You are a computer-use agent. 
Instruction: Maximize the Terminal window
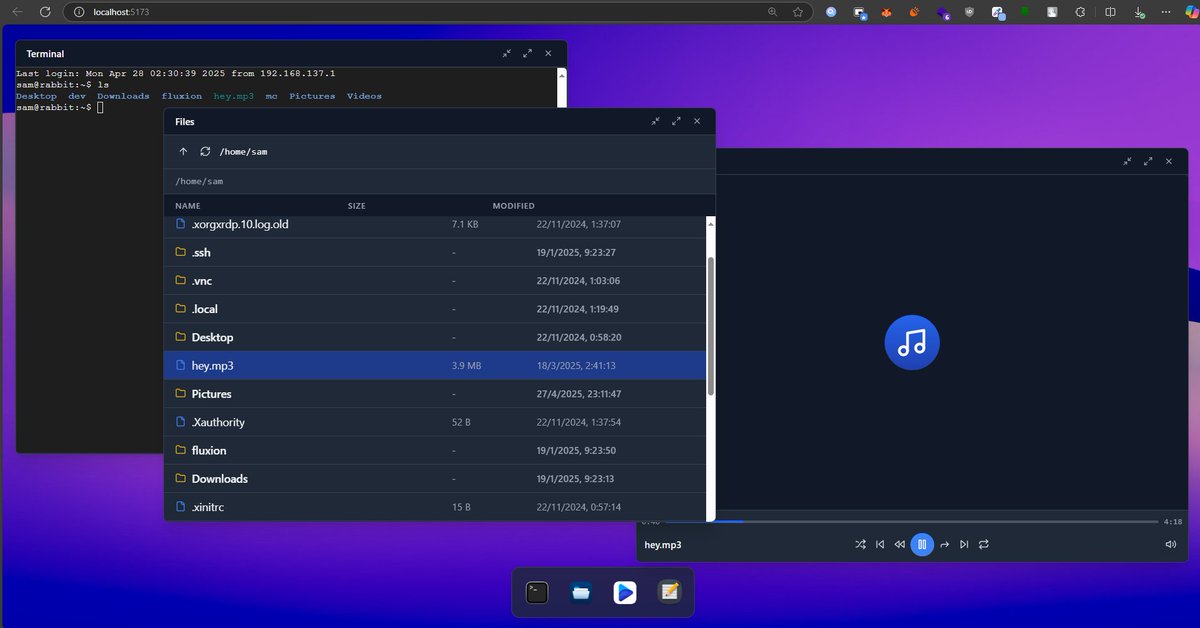pos(527,53)
